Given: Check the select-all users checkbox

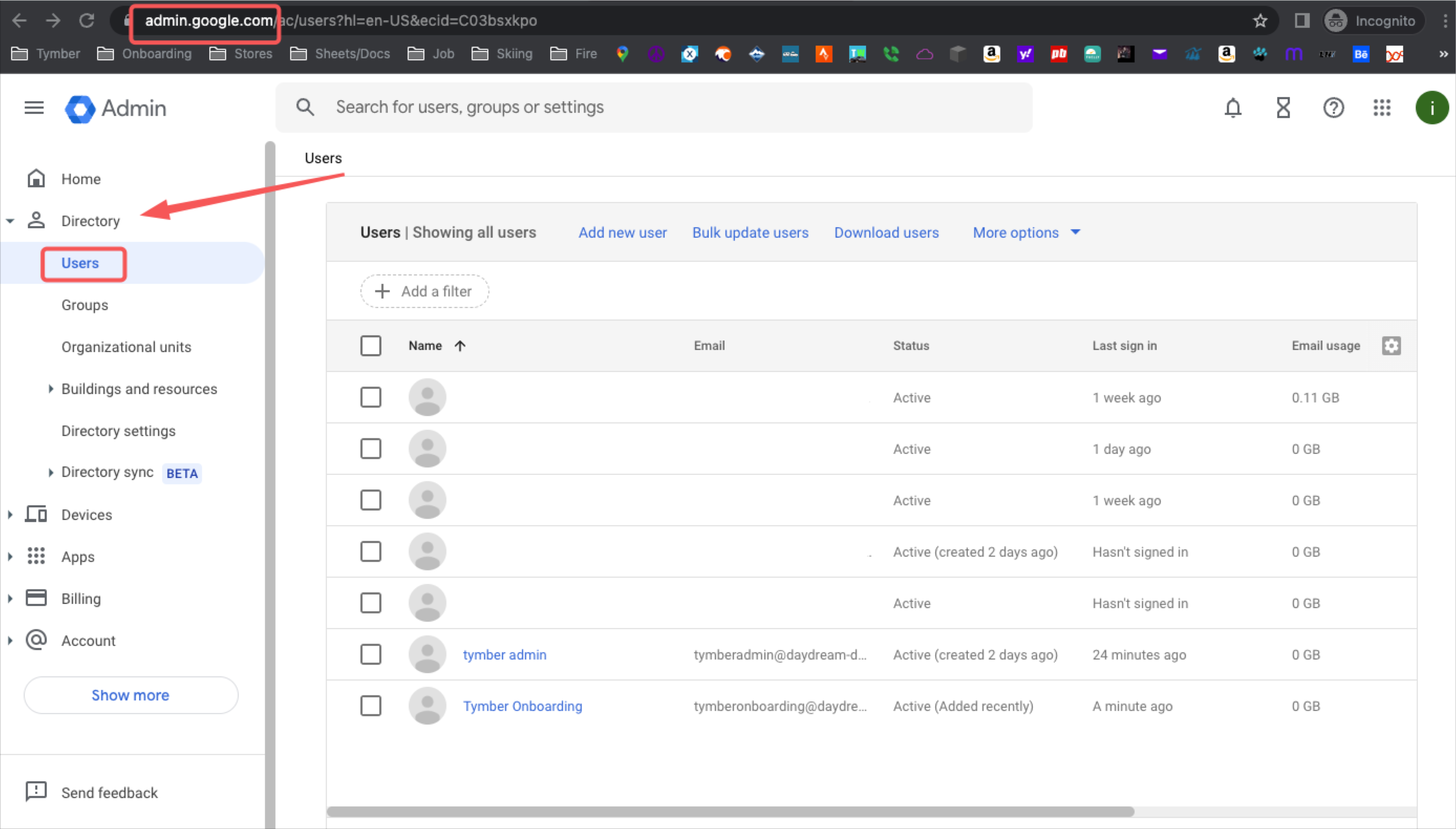Looking at the screenshot, I should [x=370, y=346].
